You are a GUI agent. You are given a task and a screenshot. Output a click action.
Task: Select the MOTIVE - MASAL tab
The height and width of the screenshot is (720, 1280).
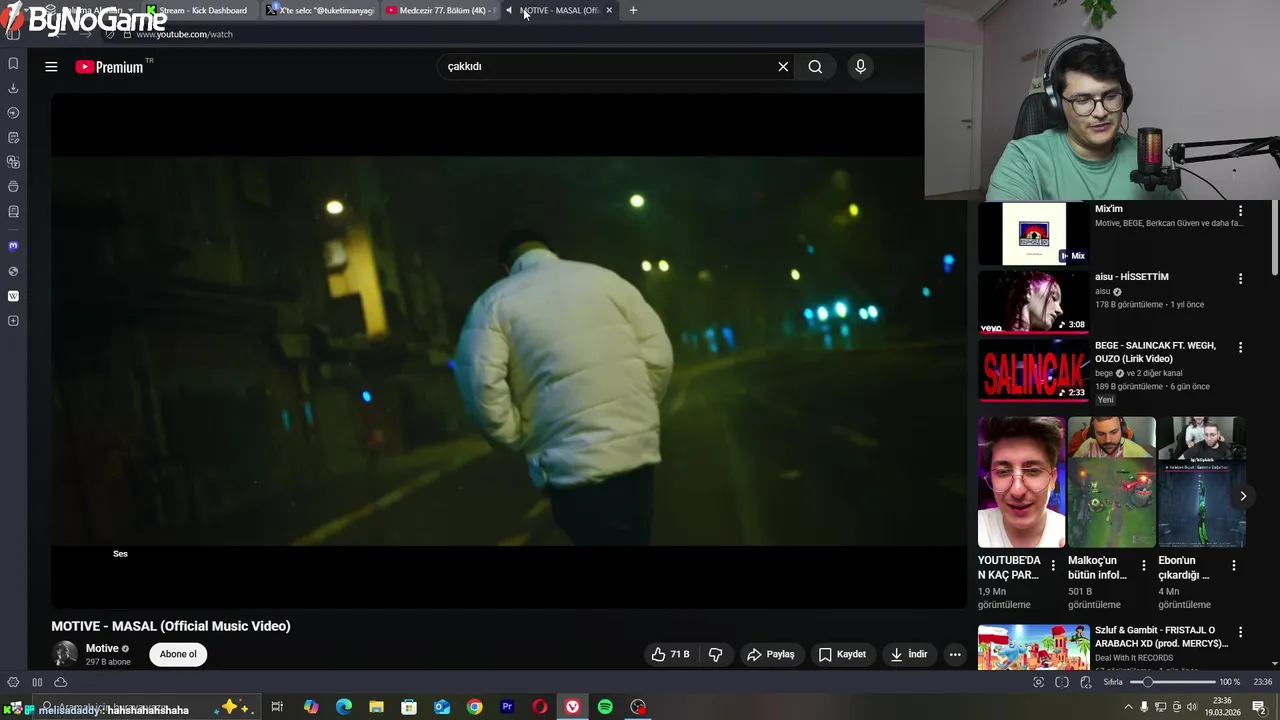tap(560, 10)
